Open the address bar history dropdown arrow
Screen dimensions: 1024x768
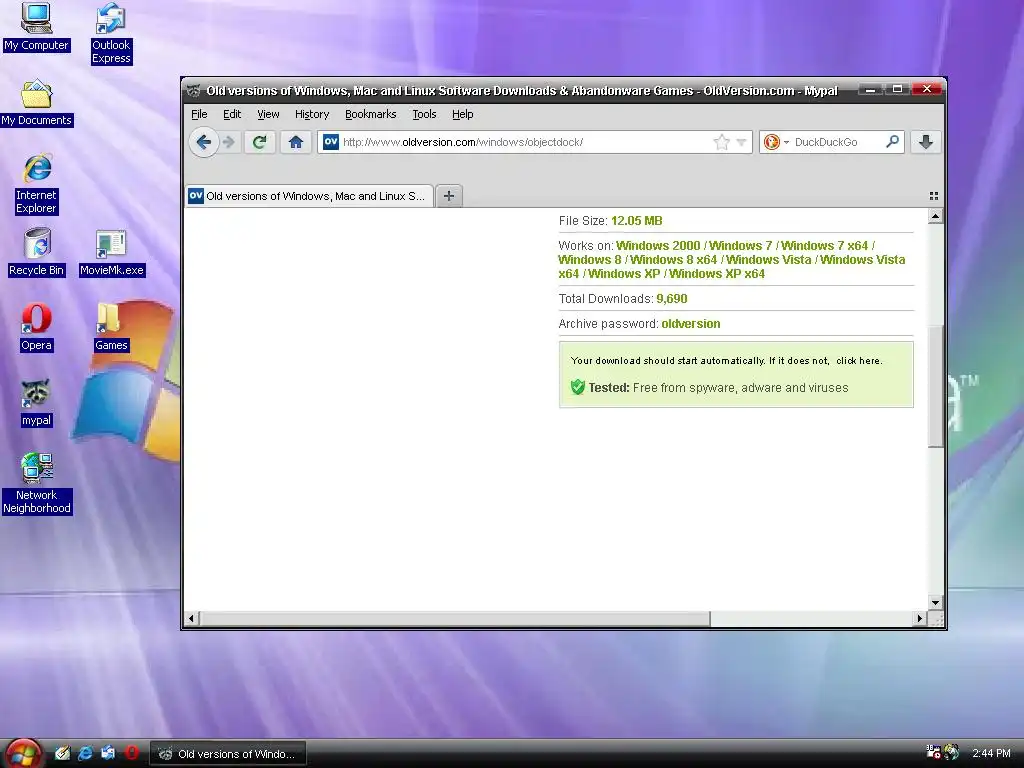741,142
